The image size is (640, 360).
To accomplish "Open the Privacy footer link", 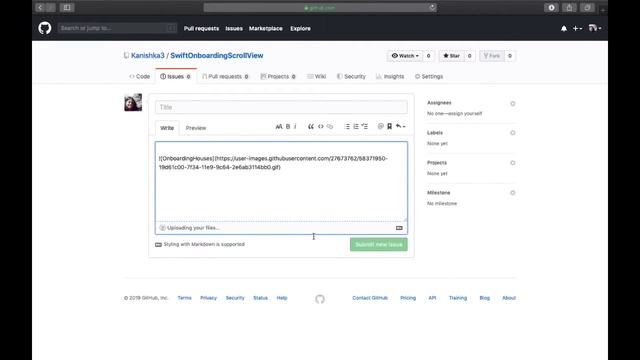I will 209,298.
